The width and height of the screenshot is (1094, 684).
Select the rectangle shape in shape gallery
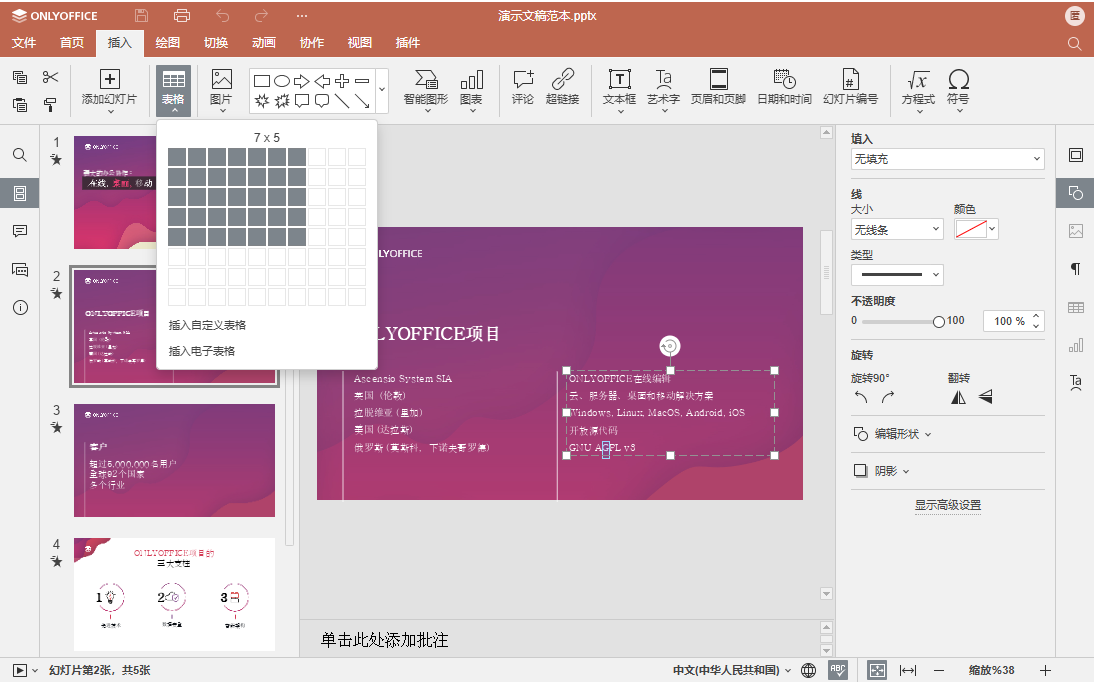[x=262, y=81]
